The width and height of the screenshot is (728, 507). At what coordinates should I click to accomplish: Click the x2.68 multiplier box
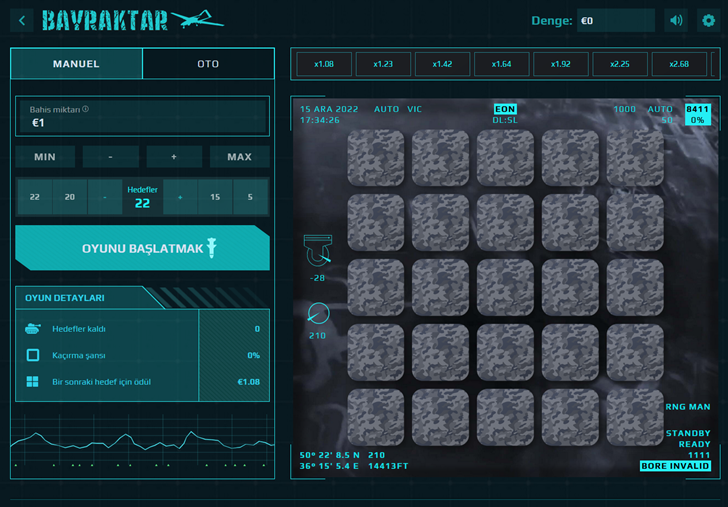point(679,64)
